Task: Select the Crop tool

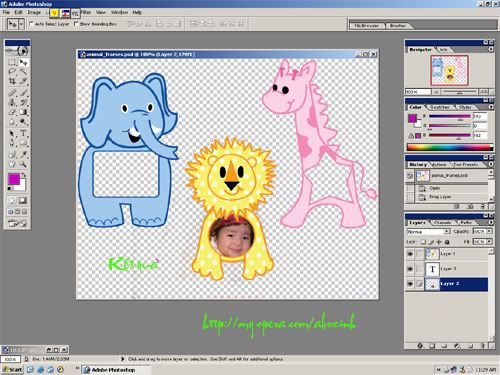Action: coord(12,81)
